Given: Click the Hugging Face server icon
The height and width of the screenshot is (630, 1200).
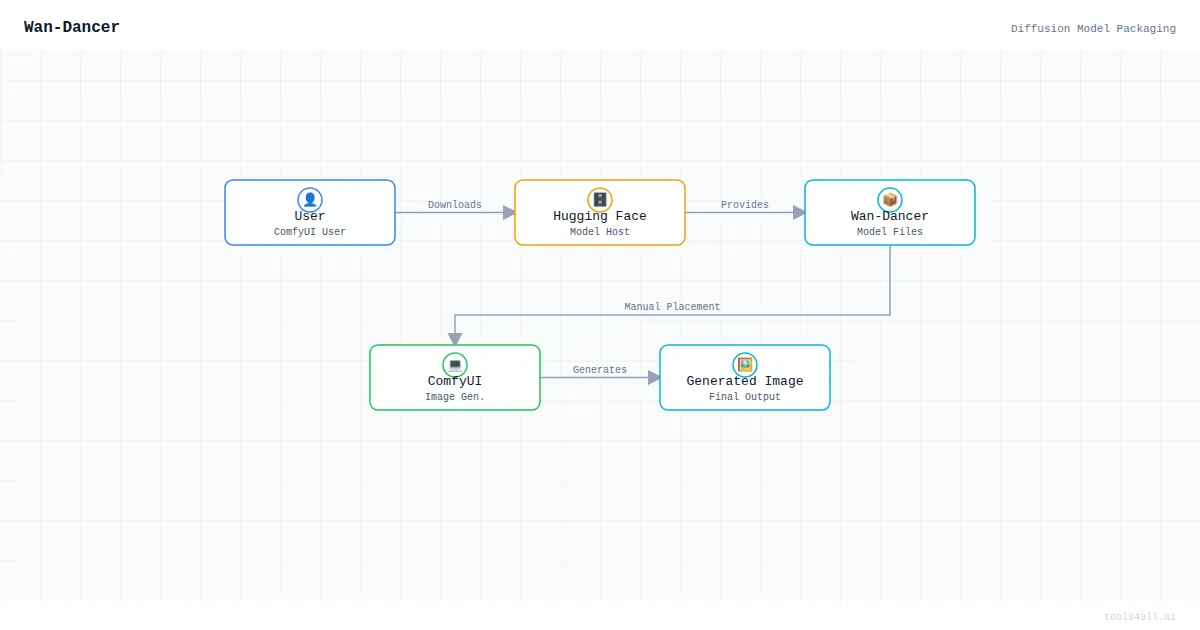Looking at the screenshot, I should (x=600, y=200).
